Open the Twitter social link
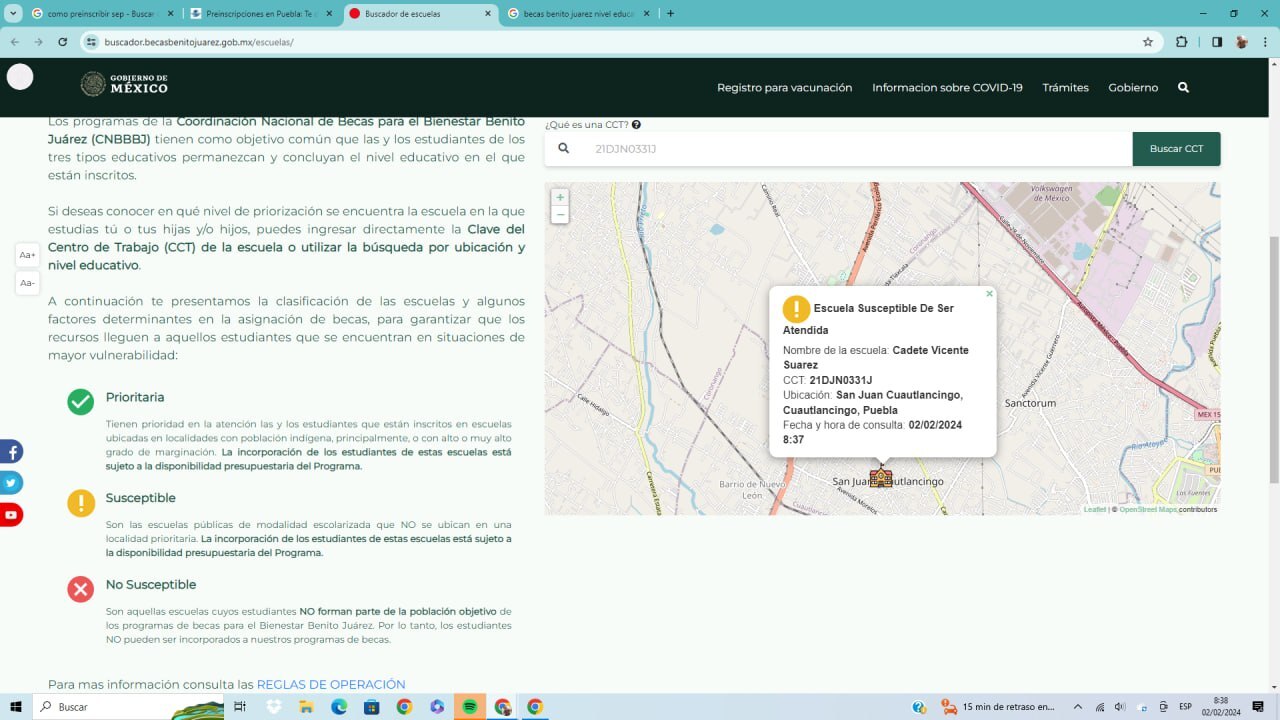 point(11,483)
